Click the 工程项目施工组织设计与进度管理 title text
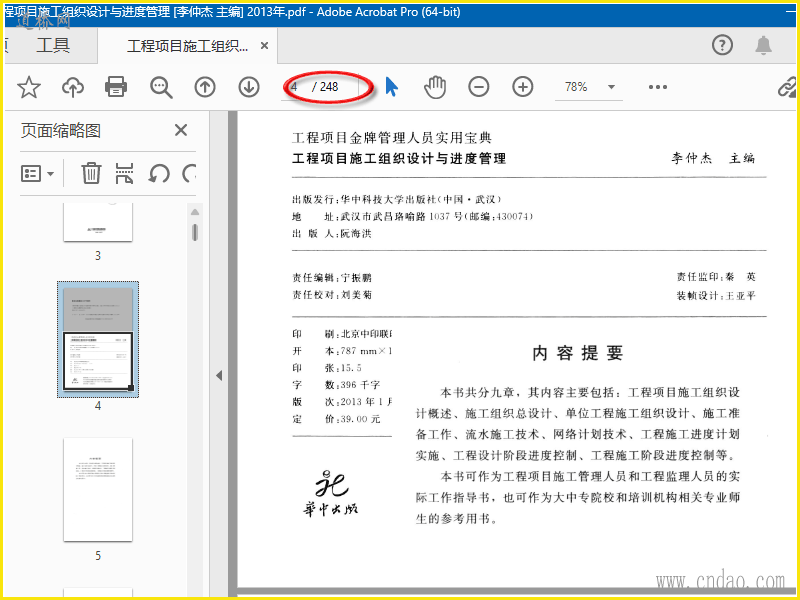The image size is (800, 600). [399, 159]
